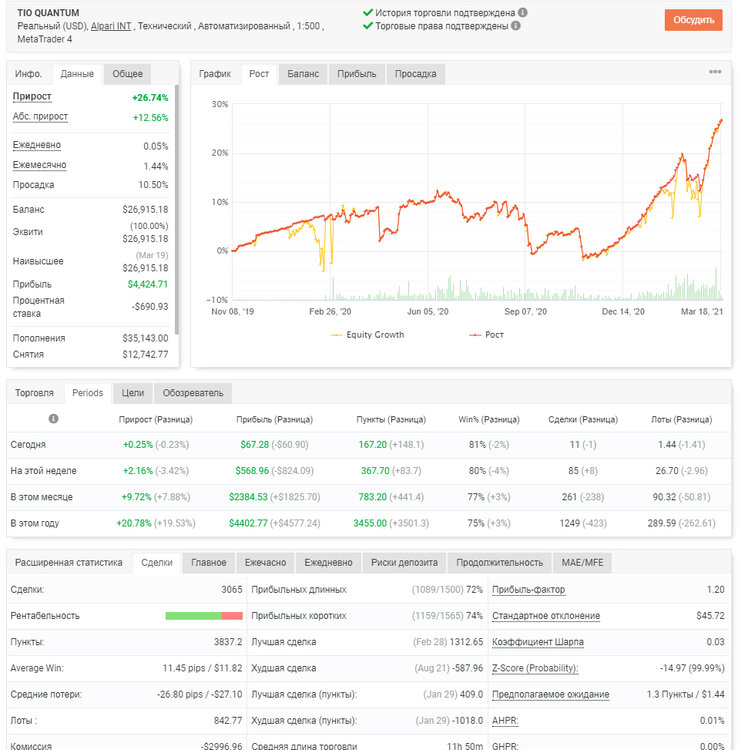This screenshot has width=738, height=750.
Task: Open the Прибыль chart tab
Action: tap(356, 74)
